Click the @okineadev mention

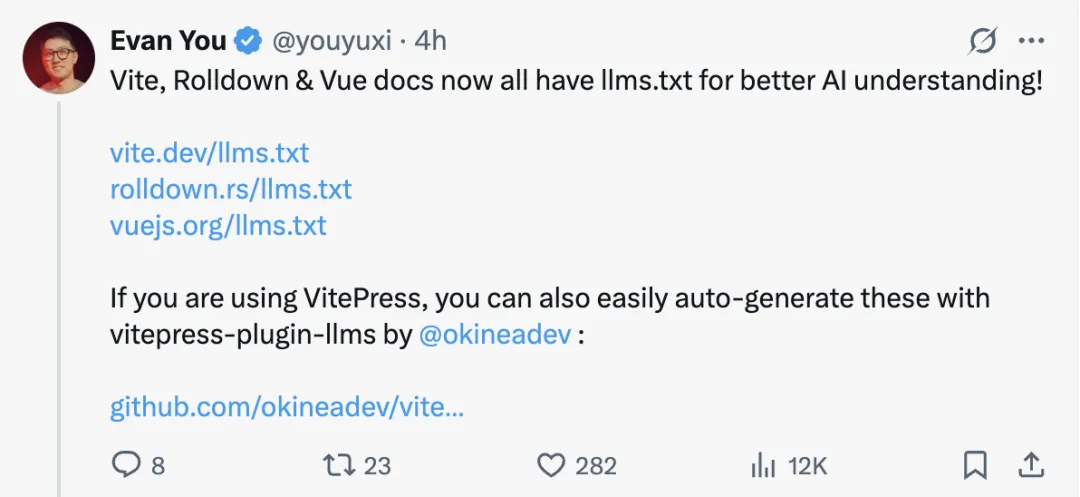click(495, 335)
